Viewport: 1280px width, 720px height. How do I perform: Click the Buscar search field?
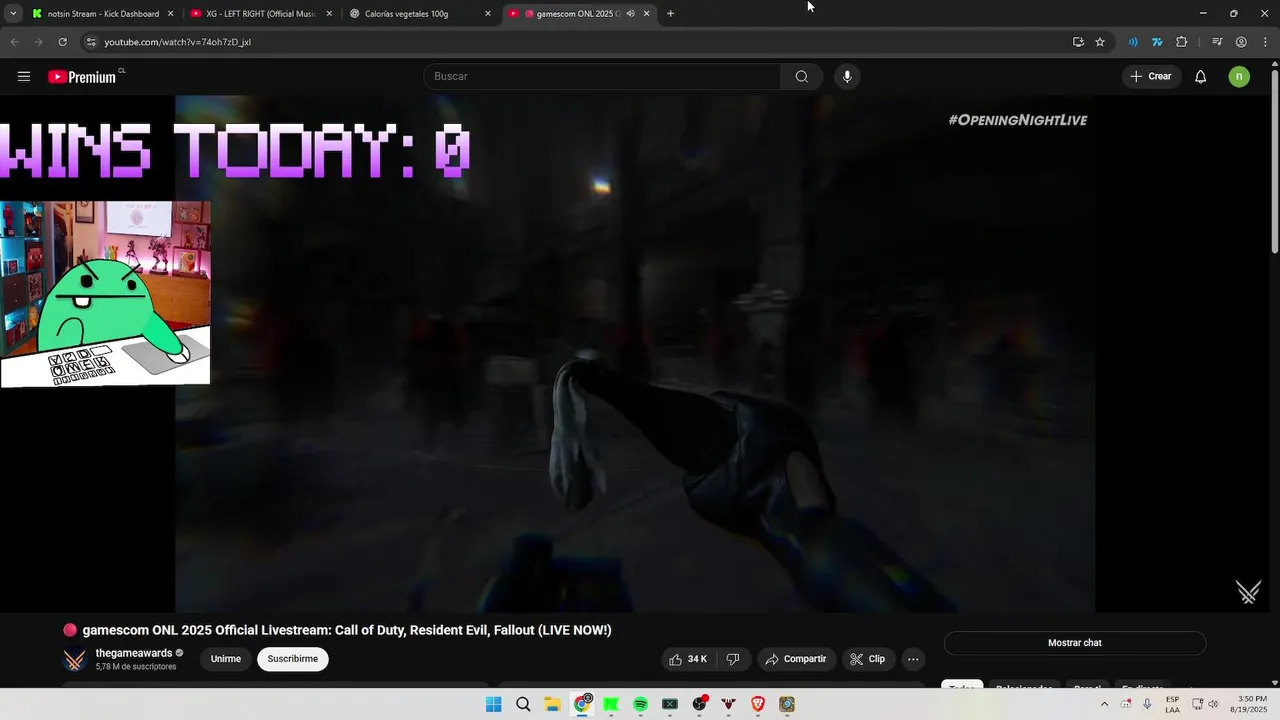pos(602,77)
